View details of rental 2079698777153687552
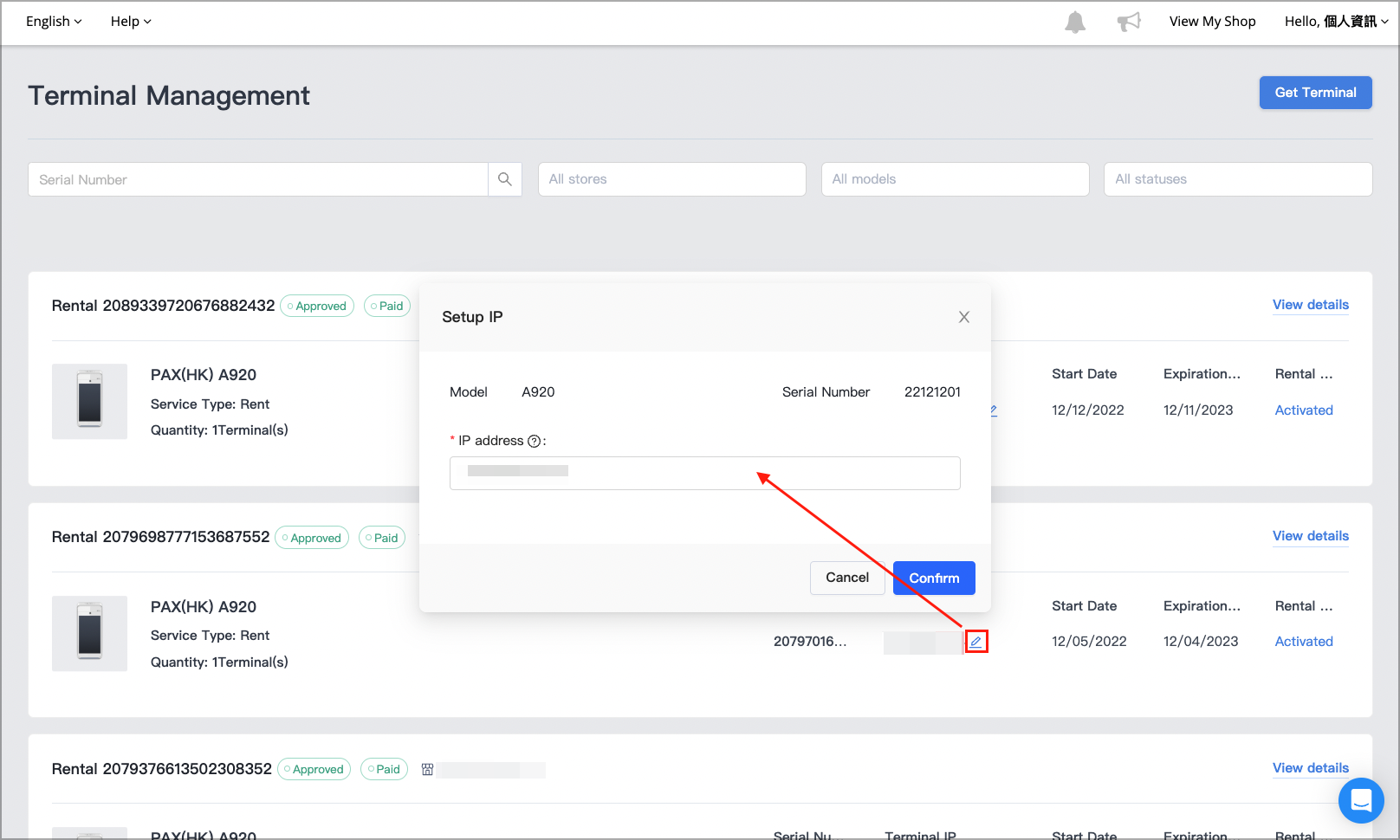 pyautogui.click(x=1311, y=536)
